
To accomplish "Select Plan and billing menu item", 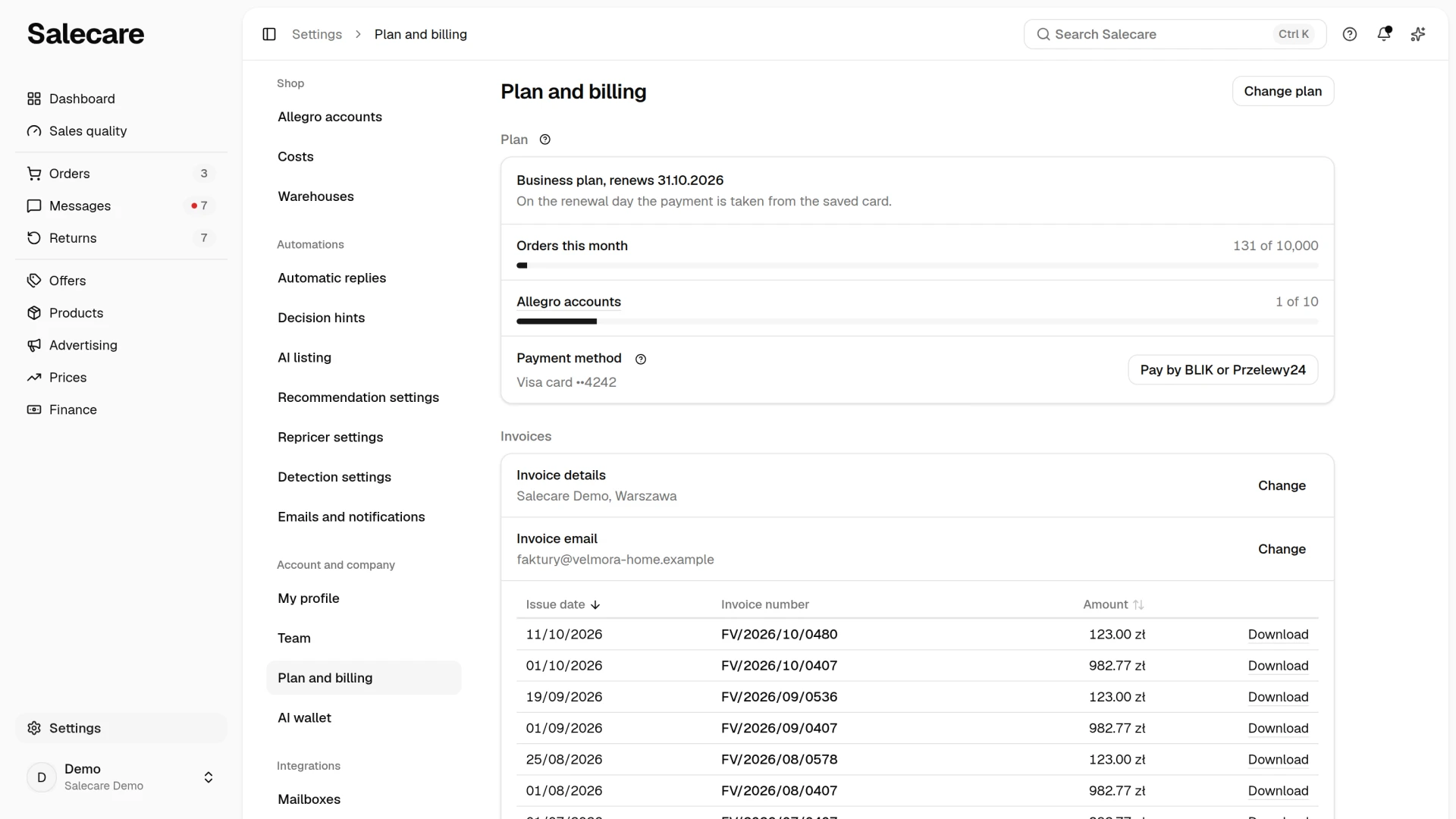I will click(x=364, y=678).
